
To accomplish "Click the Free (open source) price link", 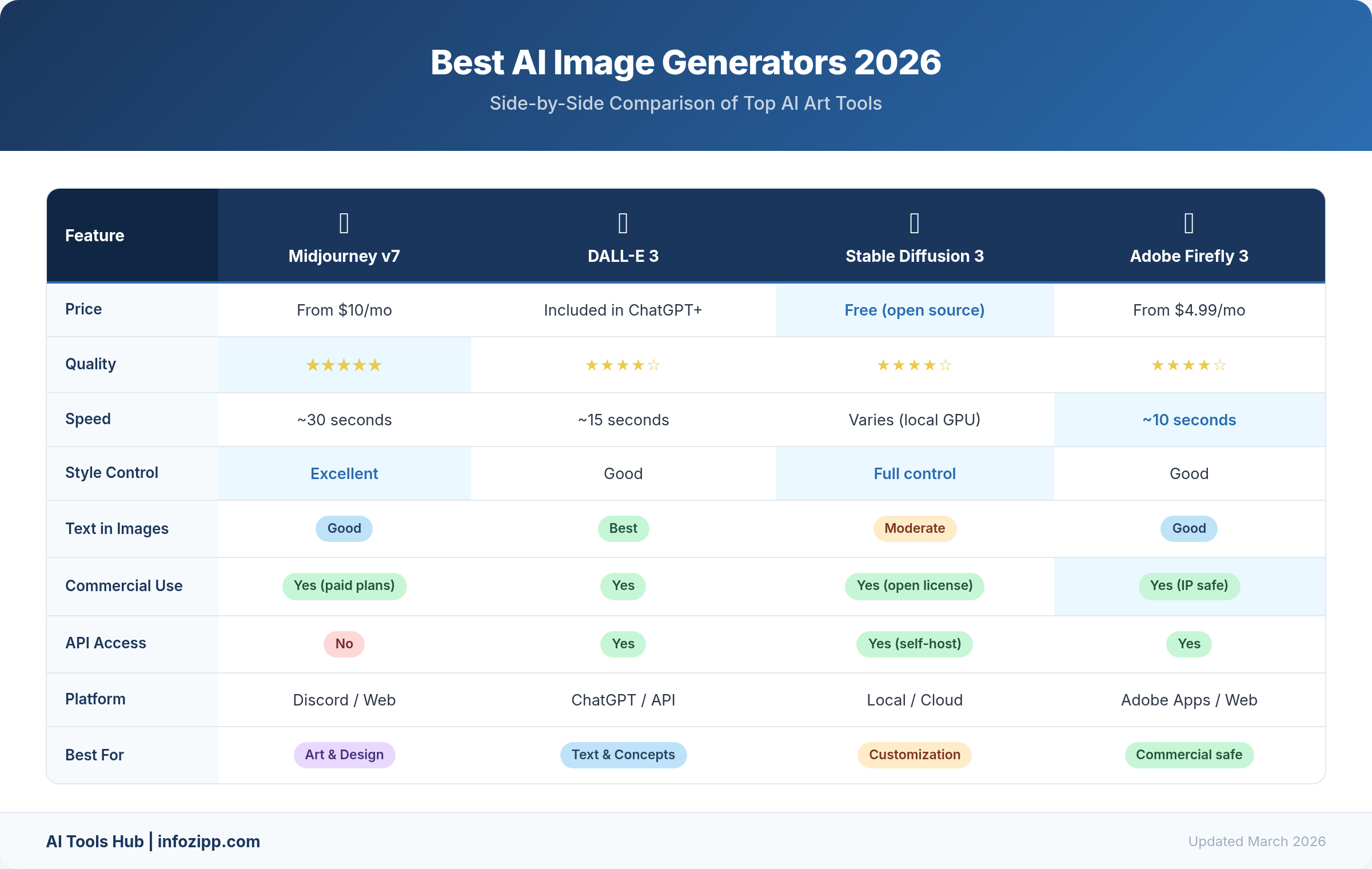I will 914,310.
